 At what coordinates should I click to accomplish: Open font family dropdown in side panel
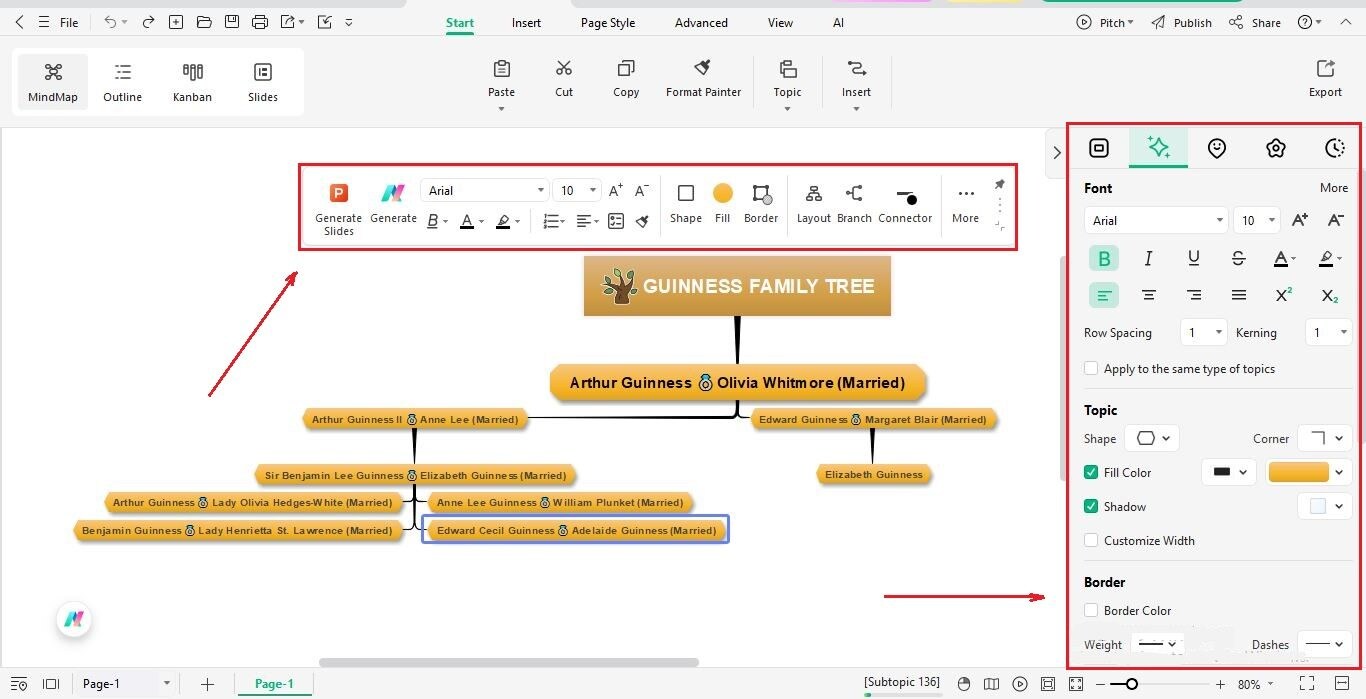(1155, 221)
